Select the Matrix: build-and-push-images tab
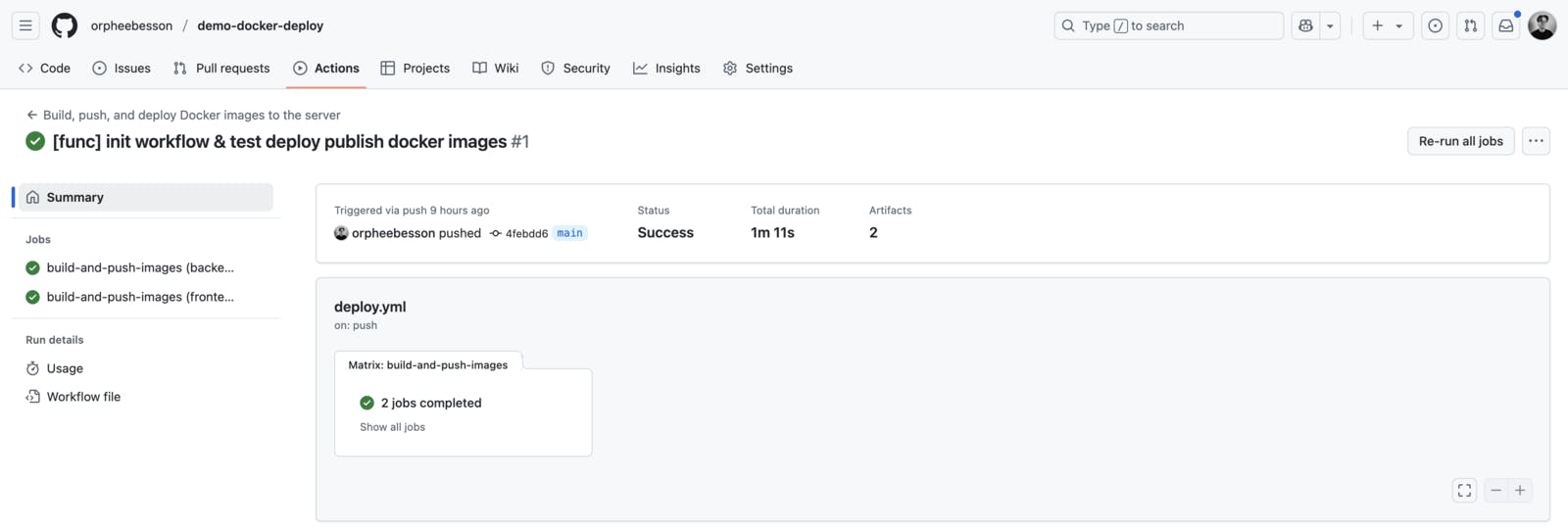 (x=428, y=364)
